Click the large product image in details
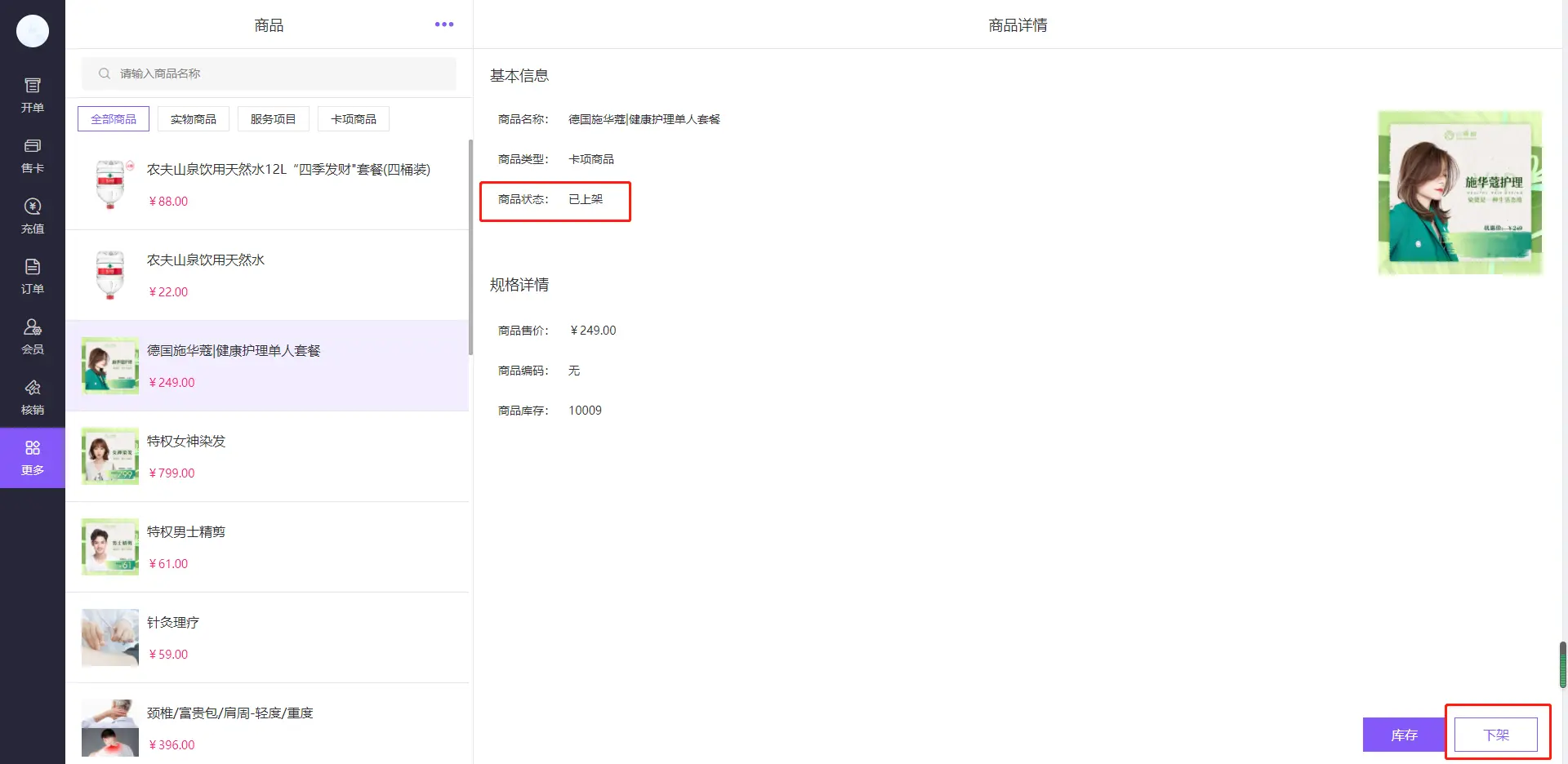 pyautogui.click(x=1459, y=193)
